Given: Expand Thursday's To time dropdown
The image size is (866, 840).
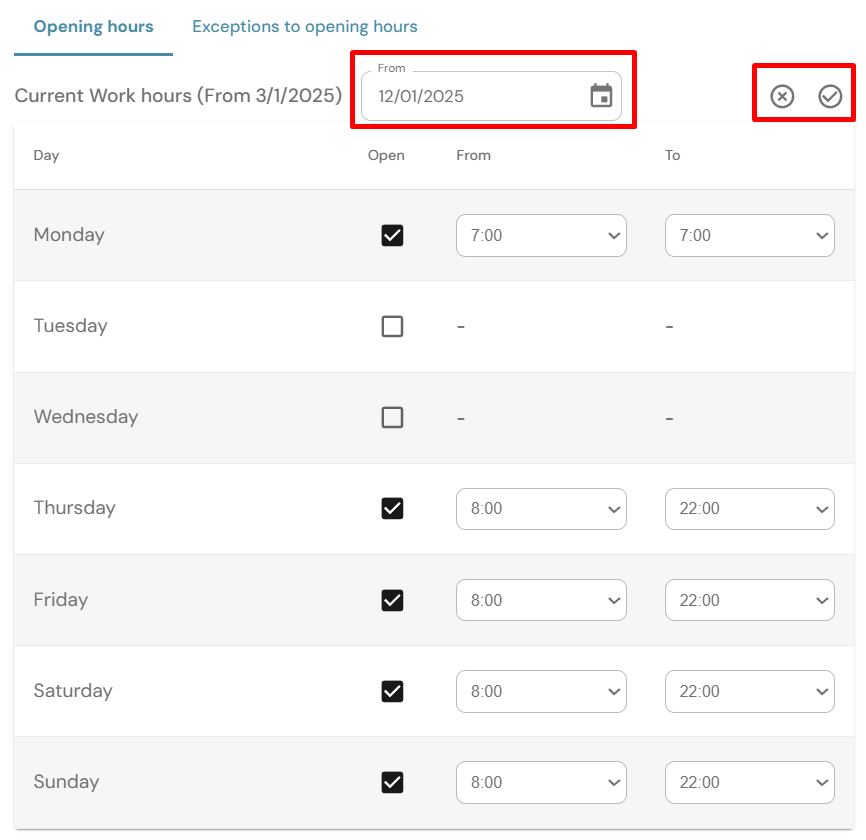Looking at the screenshot, I should pyautogui.click(x=749, y=508).
